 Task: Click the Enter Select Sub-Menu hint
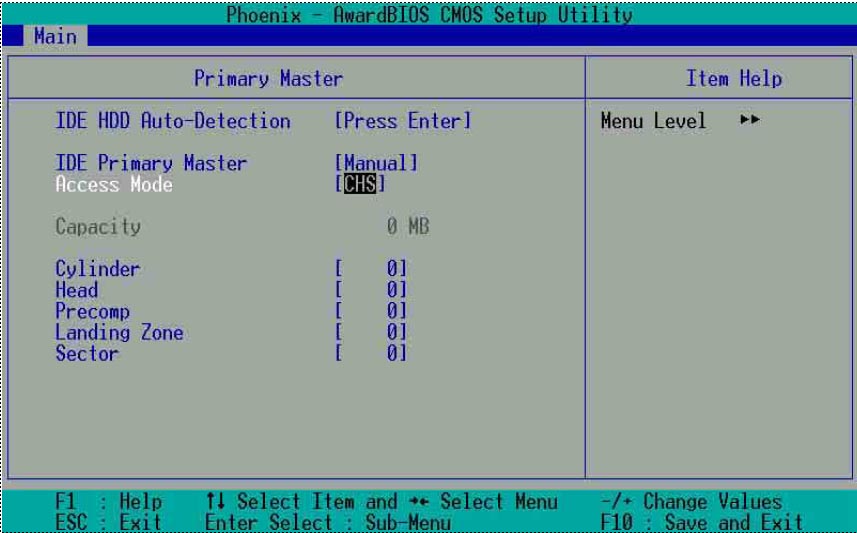coord(328,522)
